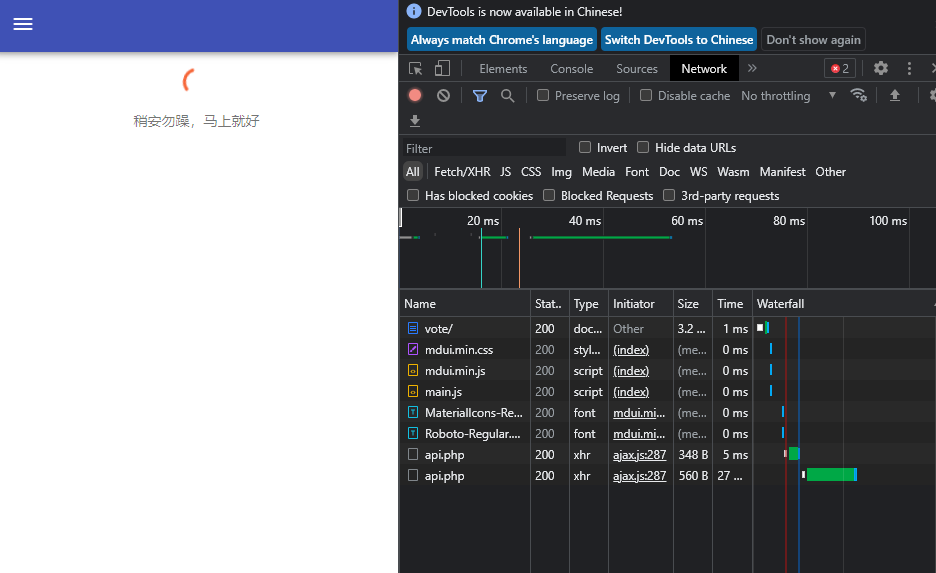The height and width of the screenshot is (573, 936).
Task: Select the inspect element picker icon
Action: 415,69
